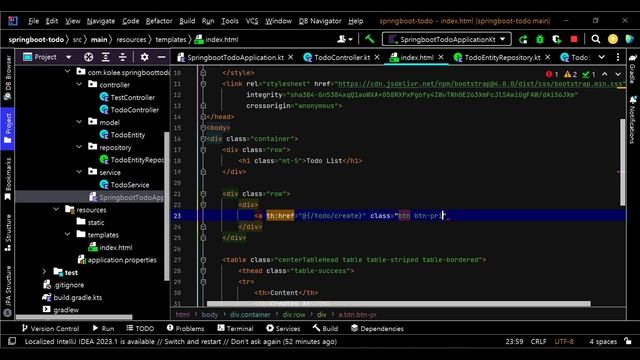640x360 pixels.
Task: Open the DB Navigator menu
Action: point(320,21)
